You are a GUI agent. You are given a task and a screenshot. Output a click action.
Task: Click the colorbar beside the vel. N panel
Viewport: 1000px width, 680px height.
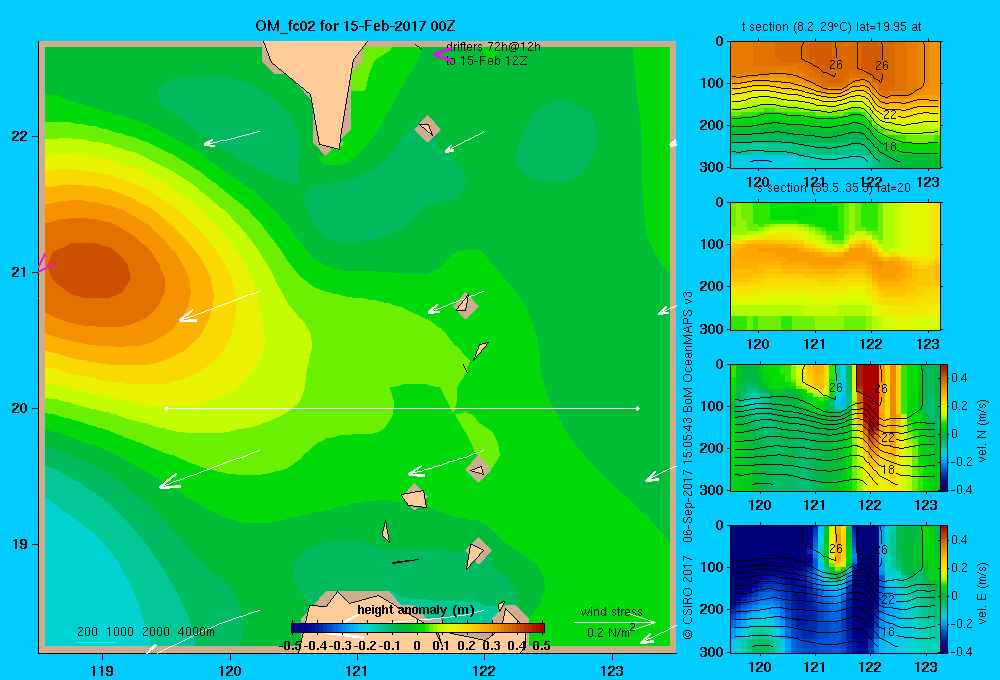click(945, 427)
